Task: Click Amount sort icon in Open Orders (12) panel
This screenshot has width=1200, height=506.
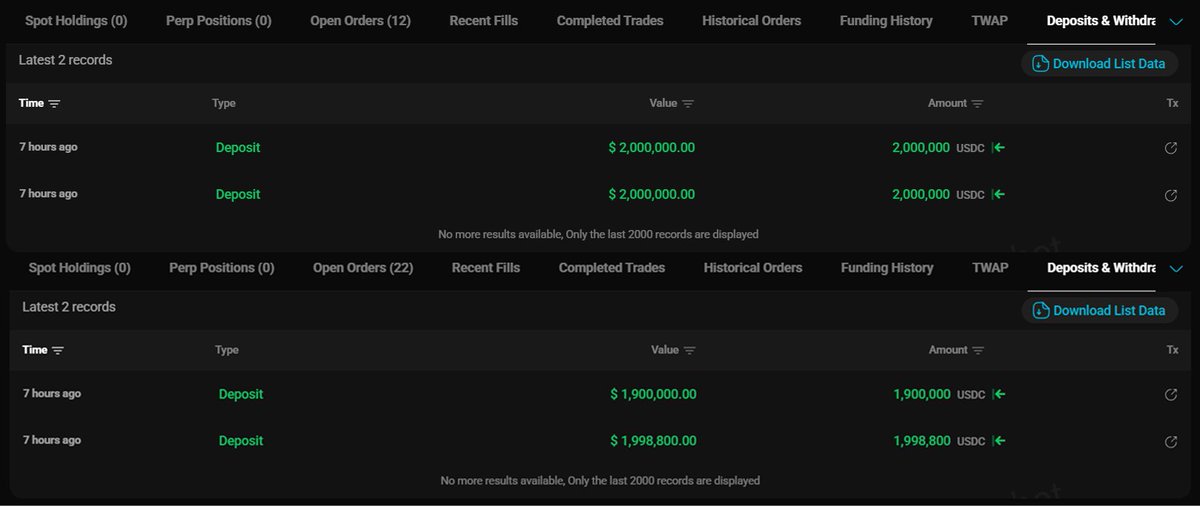Action: coord(977,104)
